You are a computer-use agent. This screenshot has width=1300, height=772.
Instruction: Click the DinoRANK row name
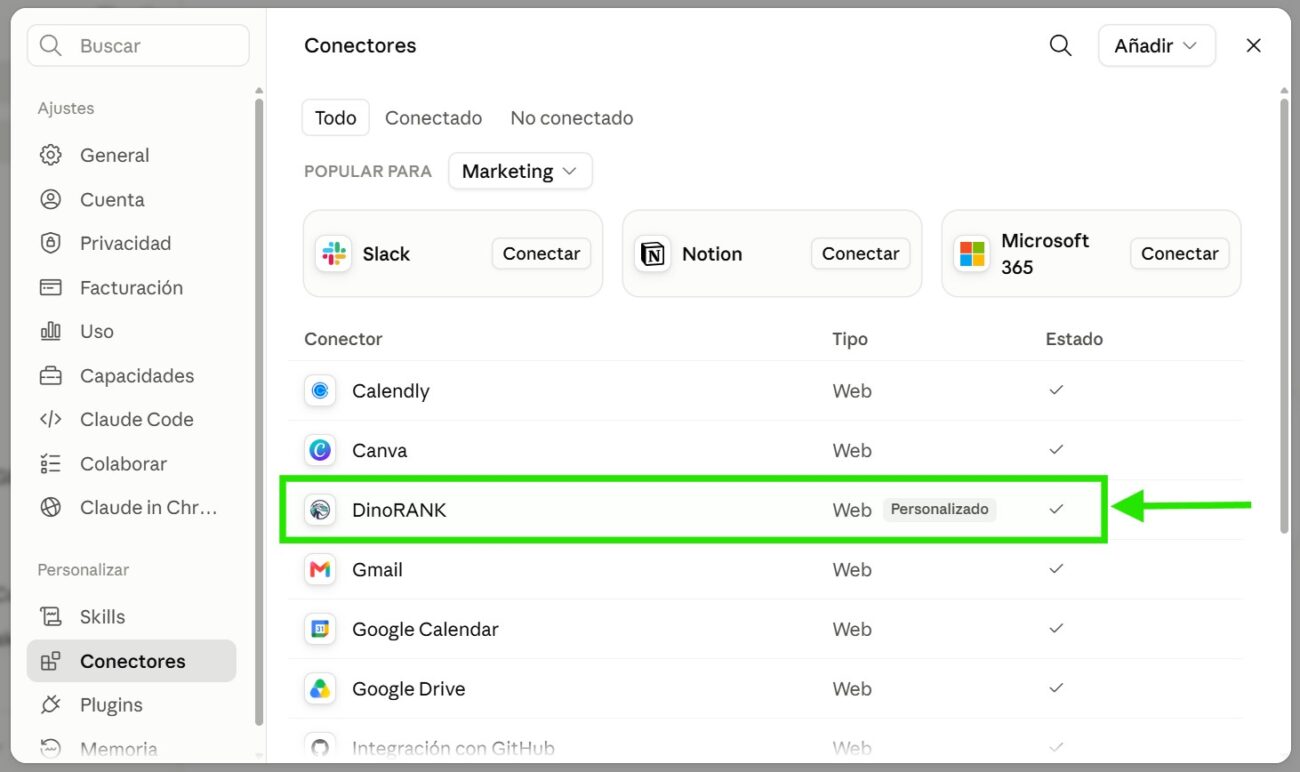coord(399,510)
